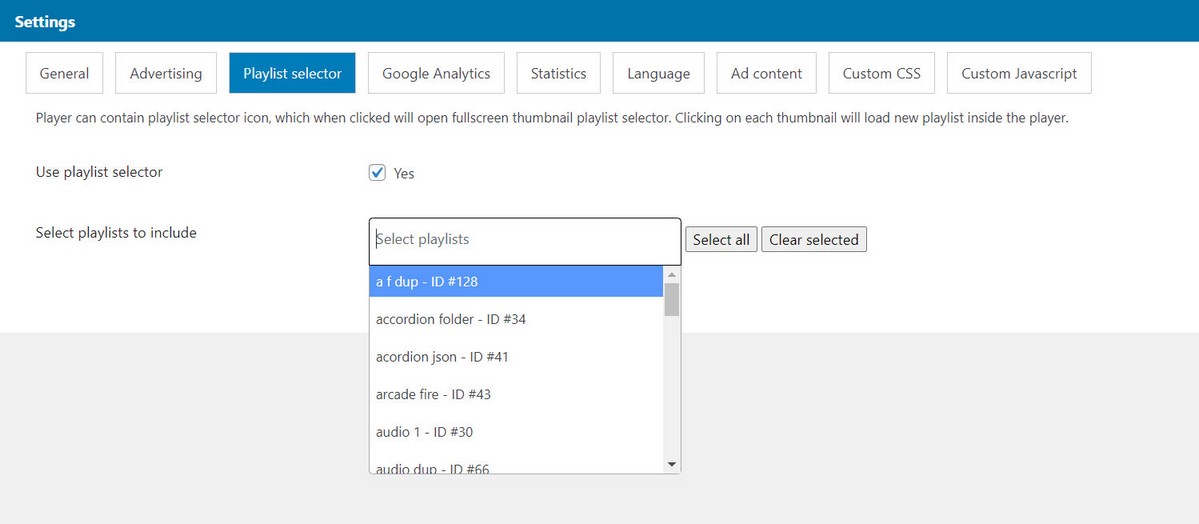The width and height of the screenshot is (1199, 524).
Task: Click the dropdown list scroll up arrow
Action: coord(672,275)
